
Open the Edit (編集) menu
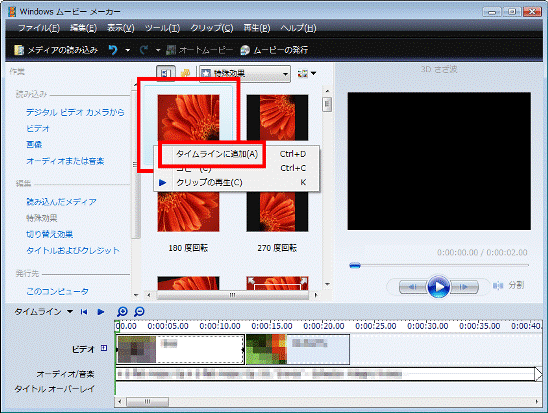(83, 28)
